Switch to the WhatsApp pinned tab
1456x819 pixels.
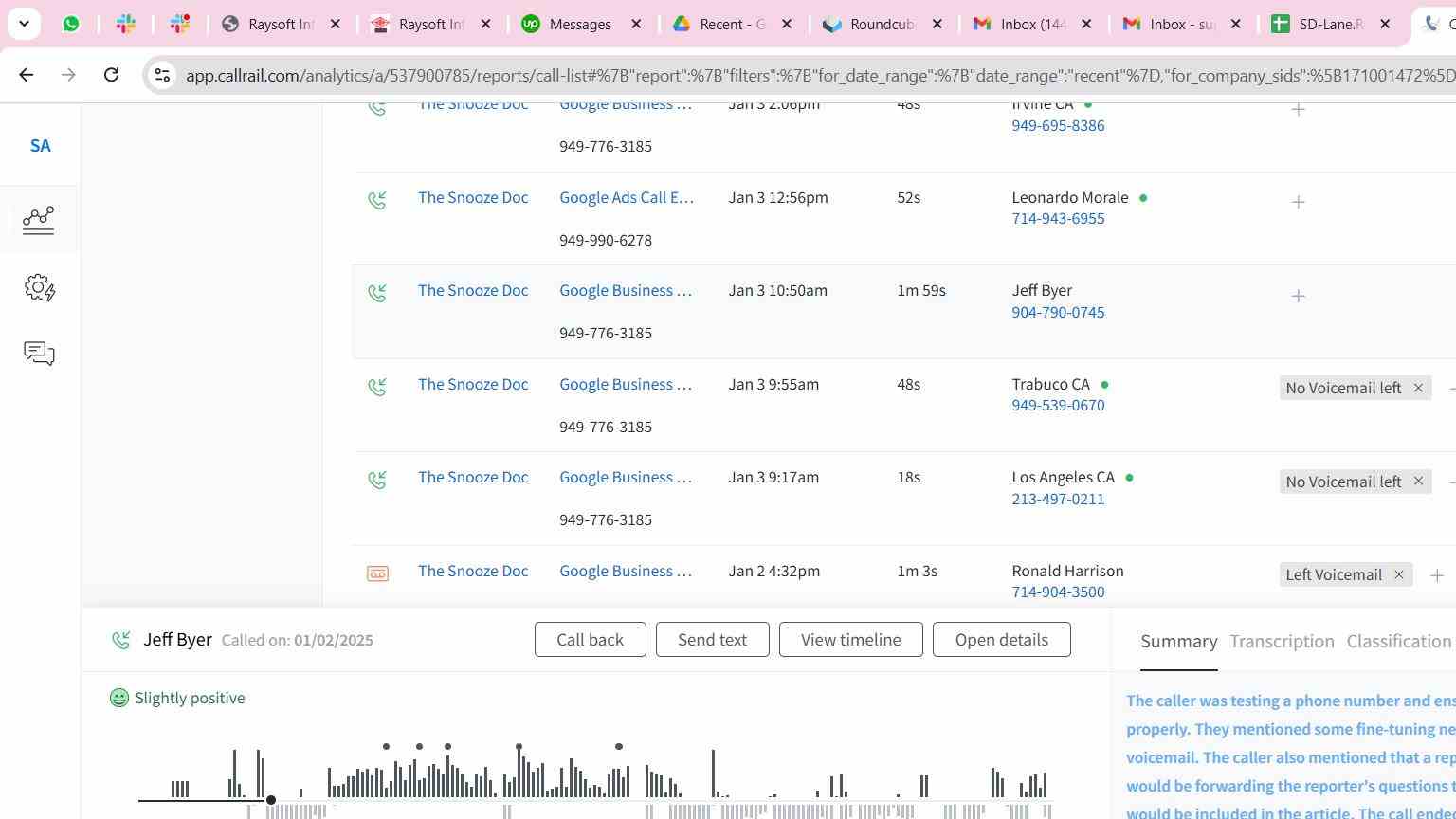pos(71,24)
